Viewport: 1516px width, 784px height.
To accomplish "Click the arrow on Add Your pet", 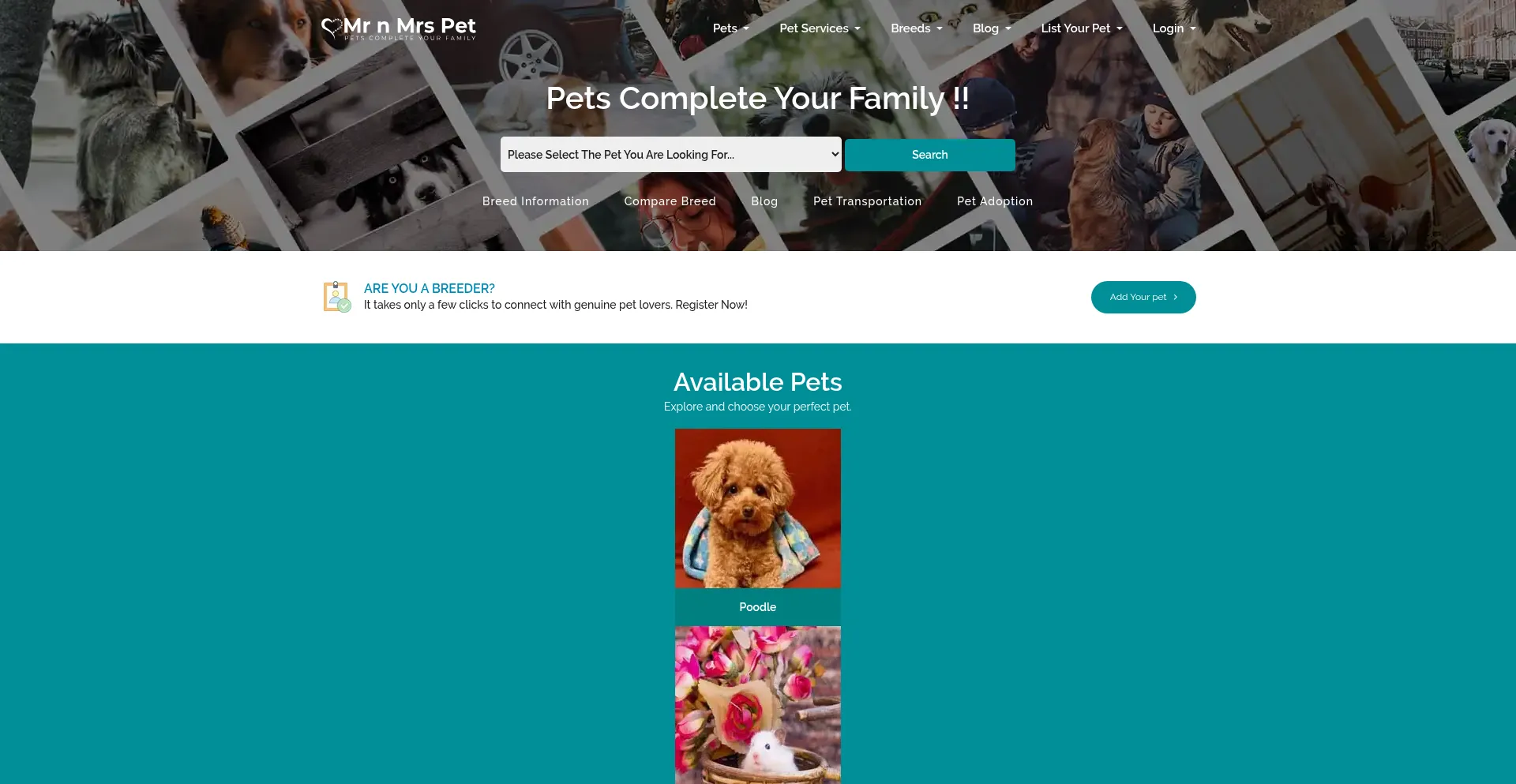I will pyautogui.click(x=1175, y=298).
